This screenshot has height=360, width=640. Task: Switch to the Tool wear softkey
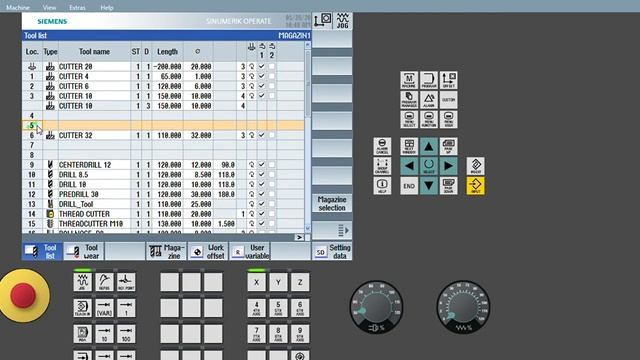(x=84, y=251)
